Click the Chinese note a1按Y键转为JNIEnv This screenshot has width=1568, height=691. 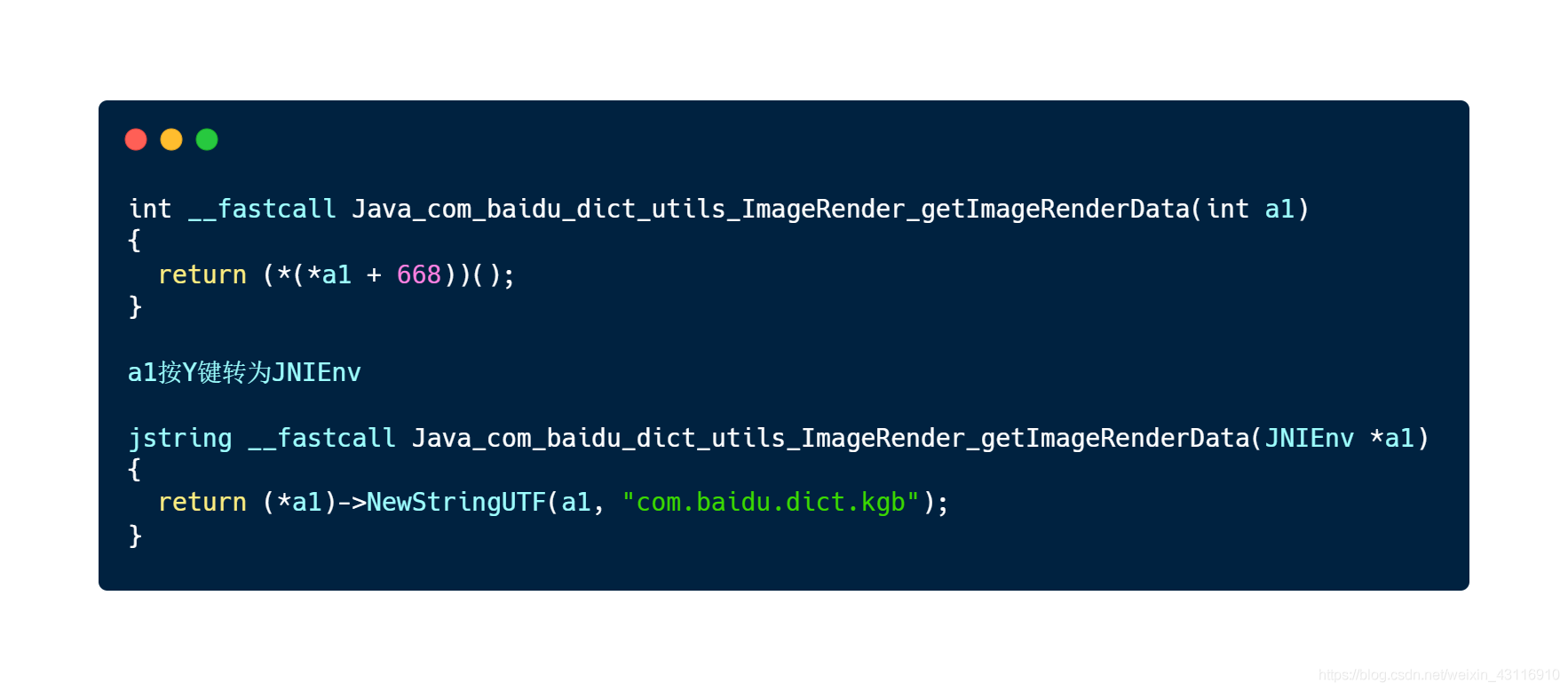coord(244,372)
